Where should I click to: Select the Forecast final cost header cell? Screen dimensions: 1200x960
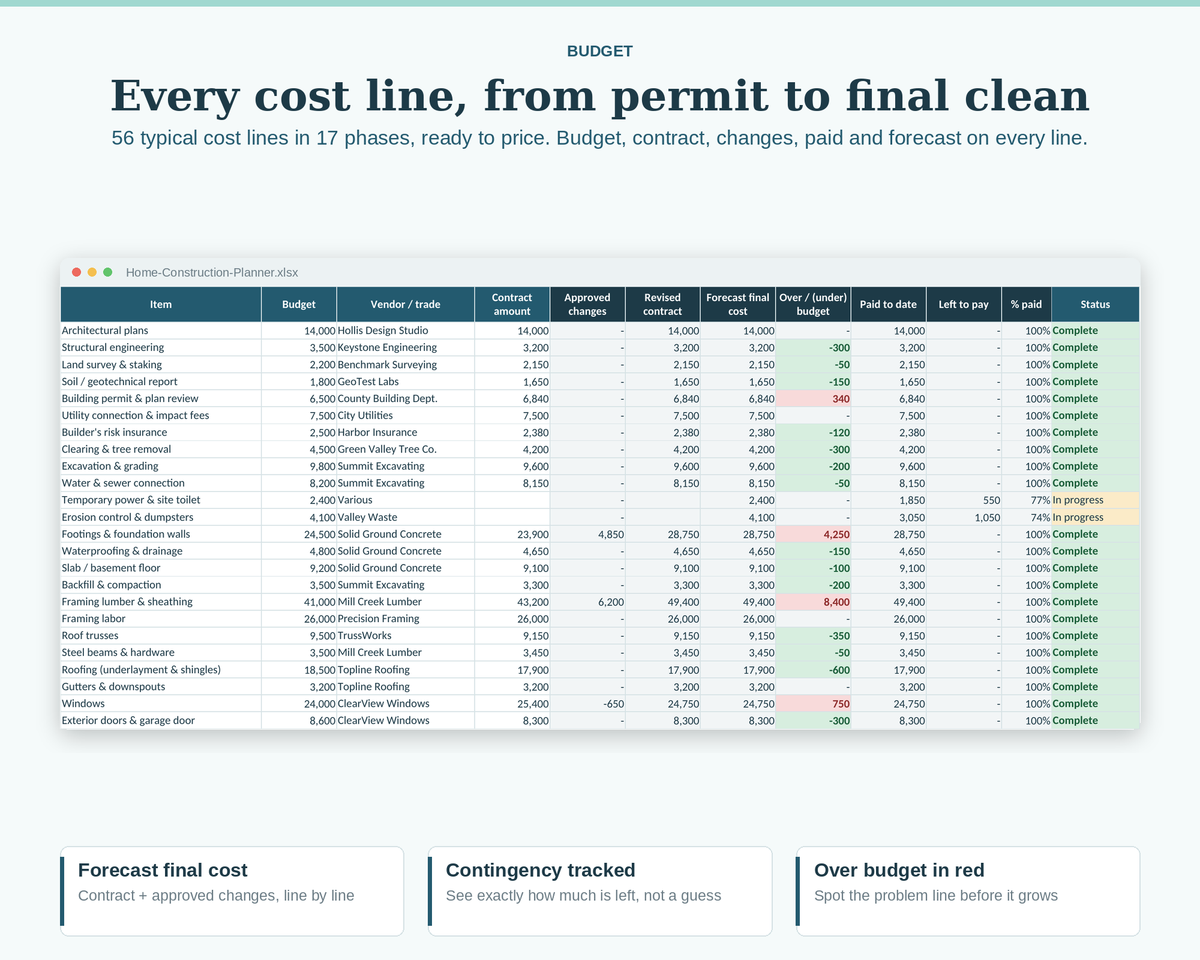point(738,304)
